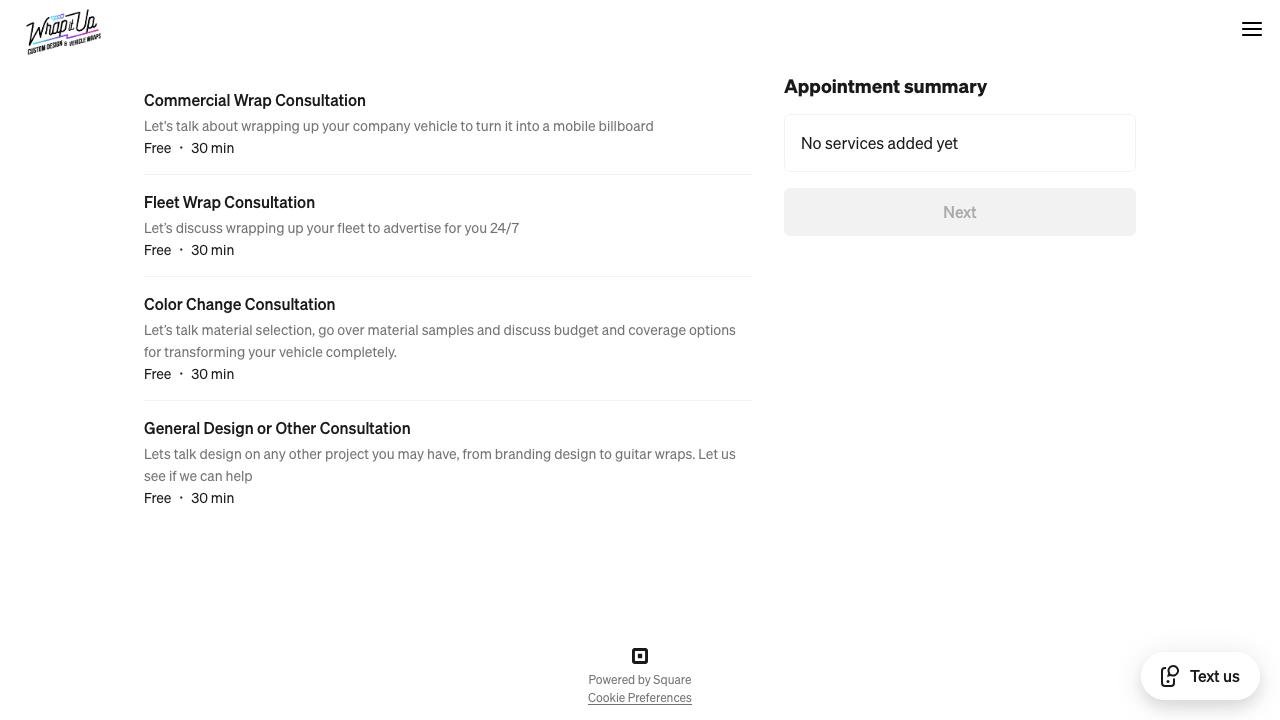Click the fleet advertise 24/7 description
1280x720 pixels.
[x=331, y=228]
